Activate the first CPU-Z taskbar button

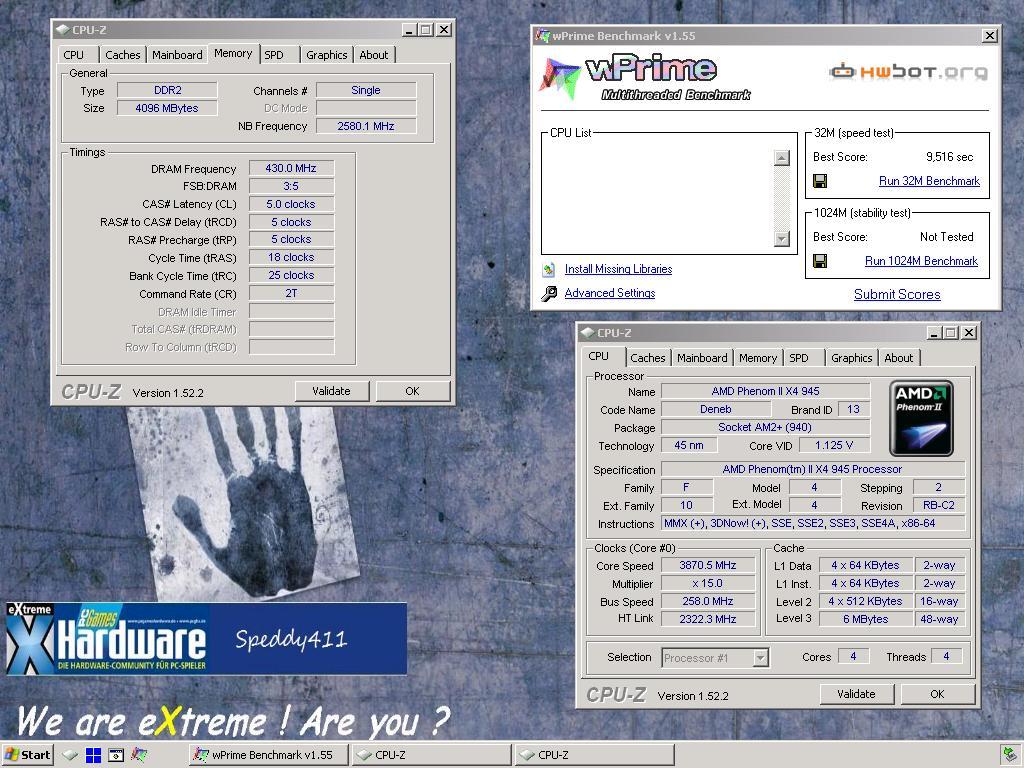tap(432, 755)
